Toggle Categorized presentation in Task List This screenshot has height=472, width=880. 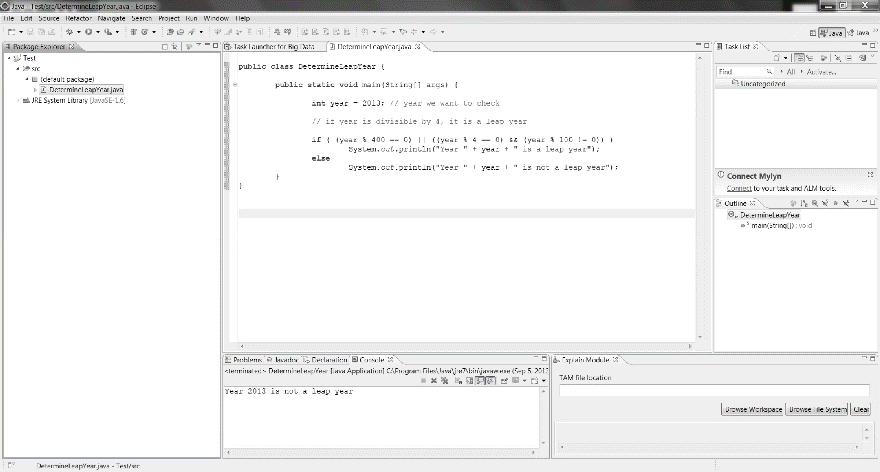tap(799, 58)
